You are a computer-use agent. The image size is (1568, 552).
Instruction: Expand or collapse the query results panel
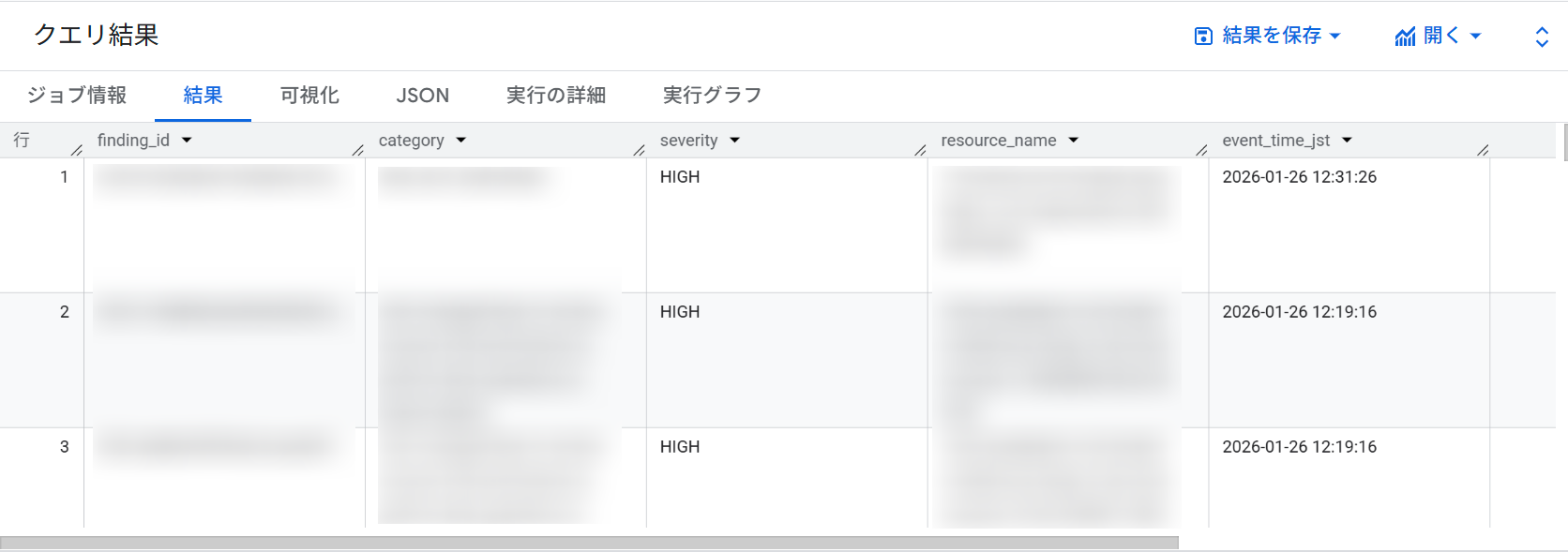[1542, 37]
